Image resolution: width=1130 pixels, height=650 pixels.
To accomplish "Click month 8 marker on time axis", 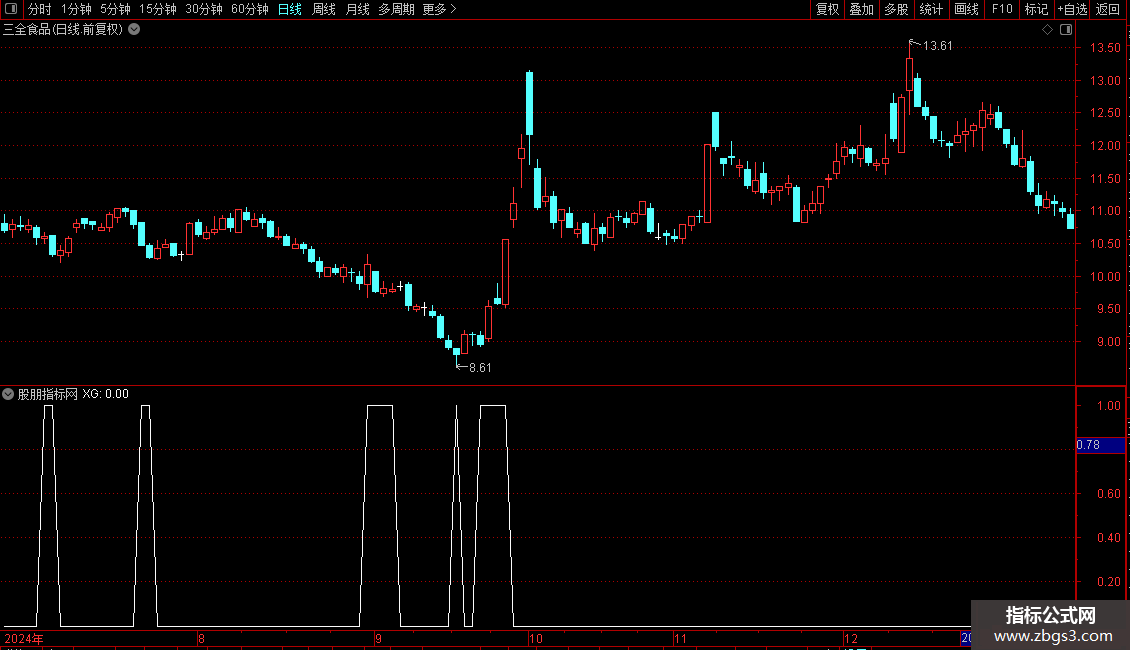I will click(201, 638).
